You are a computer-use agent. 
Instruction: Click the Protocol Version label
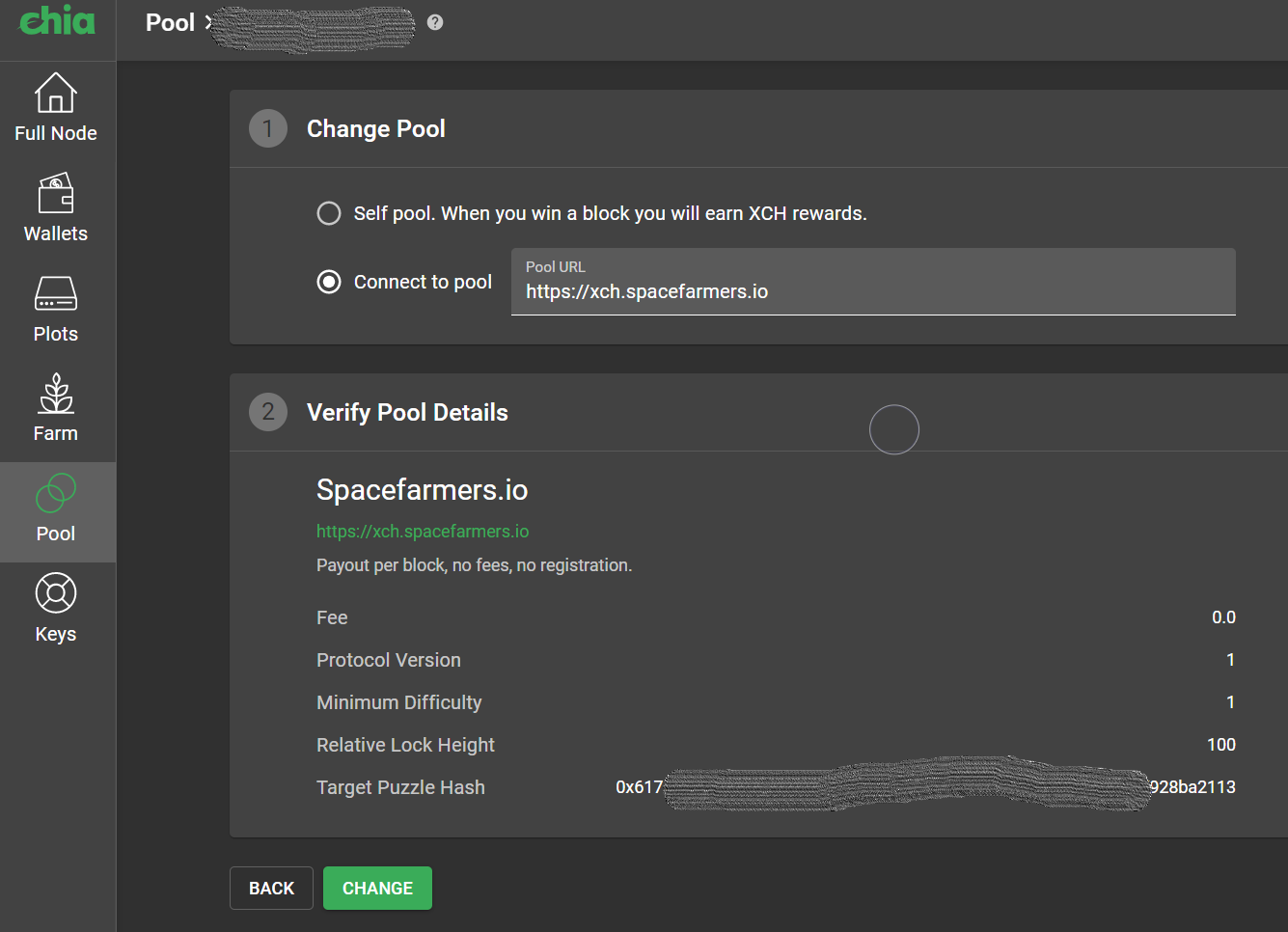coord(389,660)
